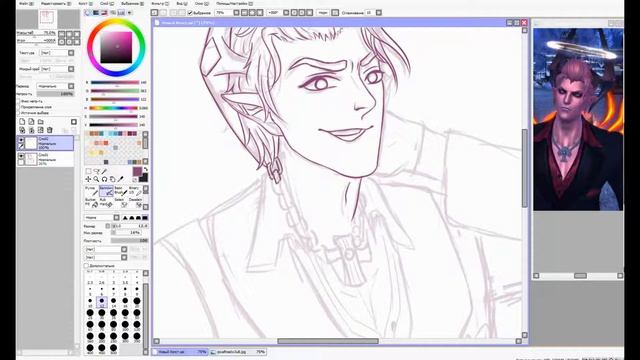
Task: Hide the top layer via eye icon
Action: pos(21,140)
